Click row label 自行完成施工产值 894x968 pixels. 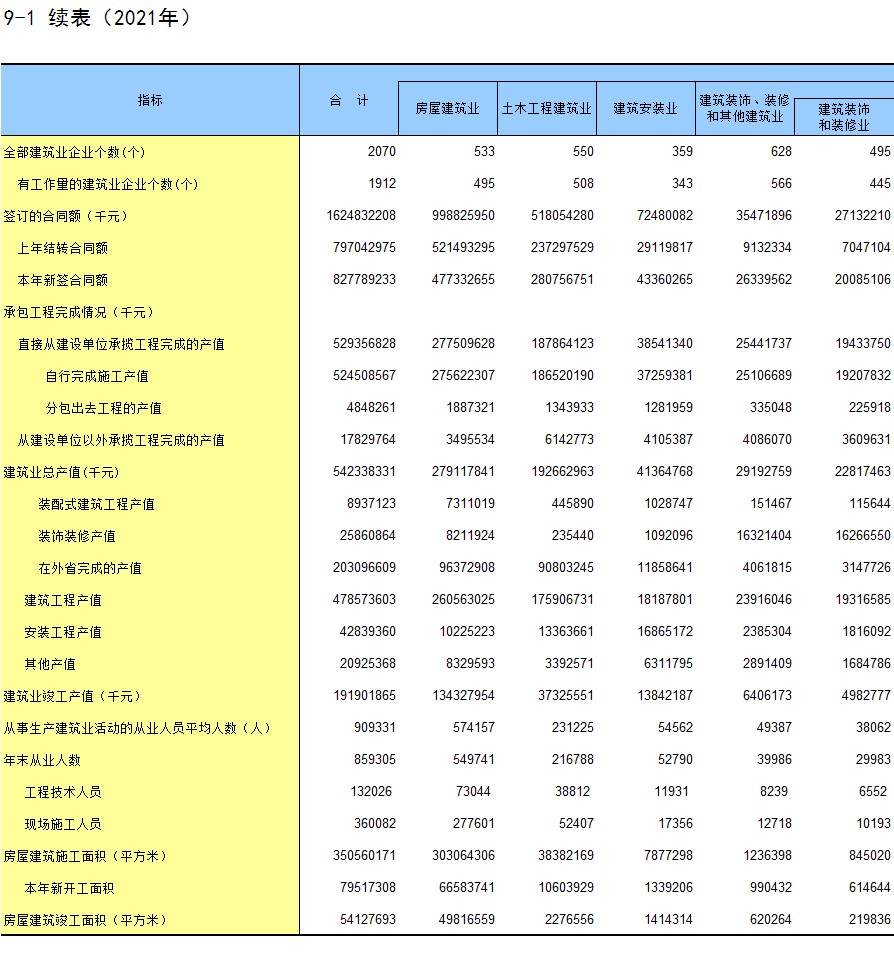97,377
